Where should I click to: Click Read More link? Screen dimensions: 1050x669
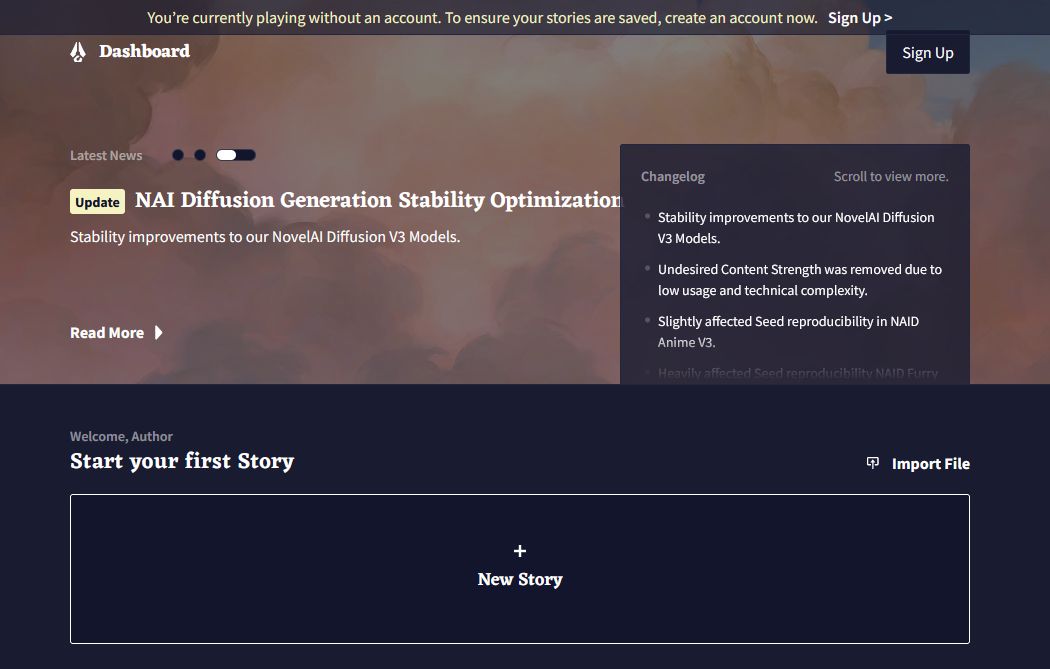[x=107, y=333]
